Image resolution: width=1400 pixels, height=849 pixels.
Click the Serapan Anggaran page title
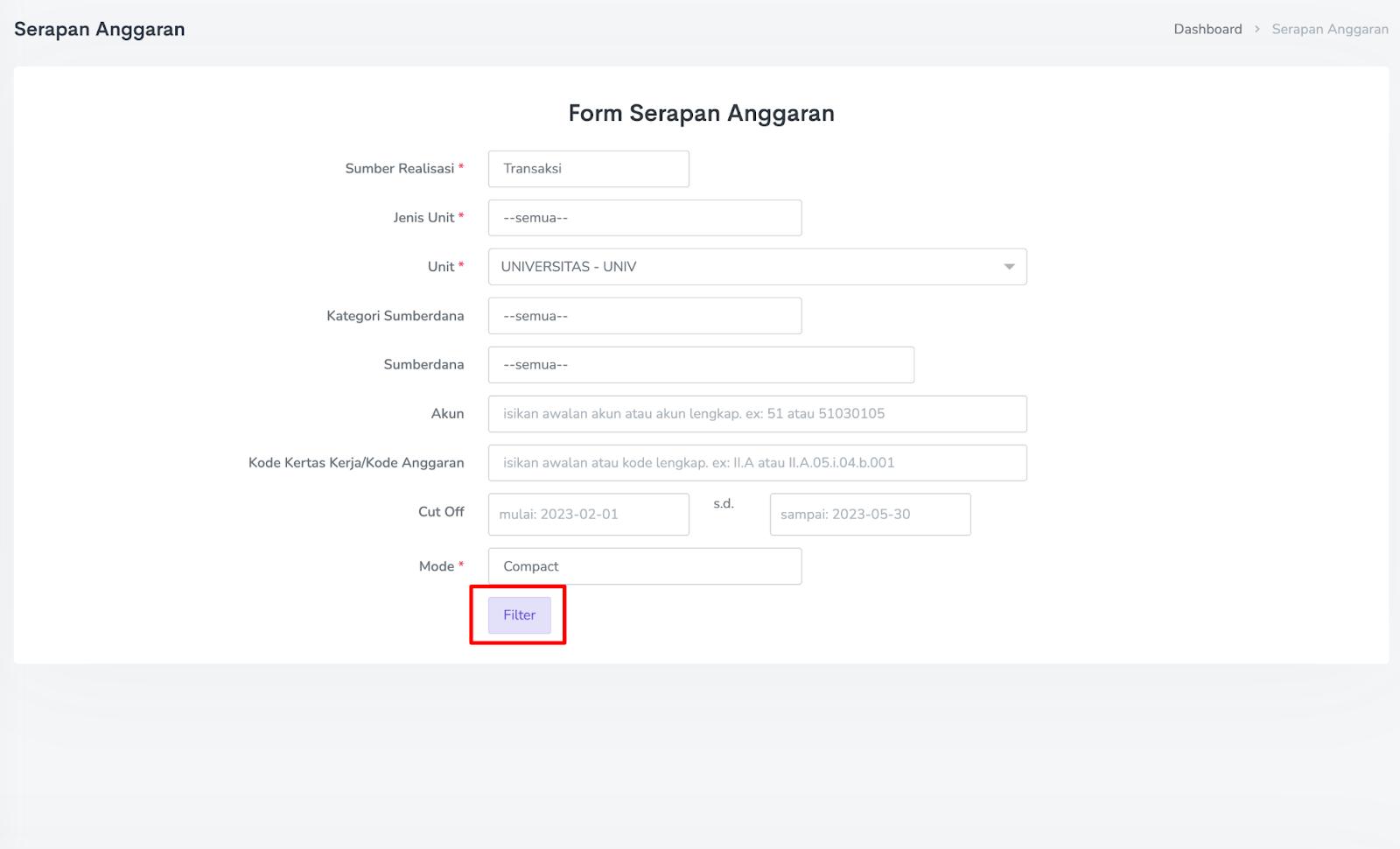100,29
